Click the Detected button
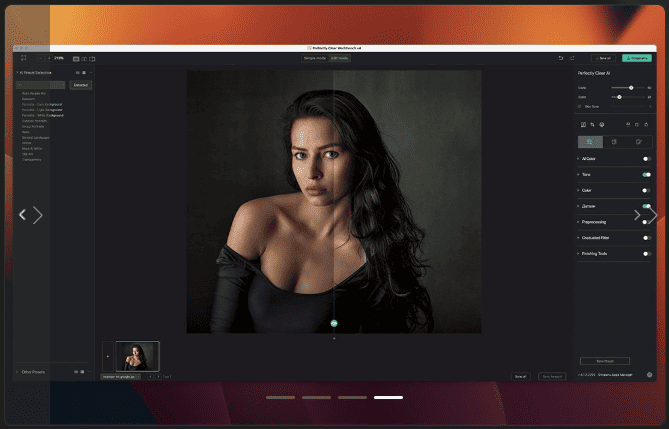 click(x=81, y=85)
